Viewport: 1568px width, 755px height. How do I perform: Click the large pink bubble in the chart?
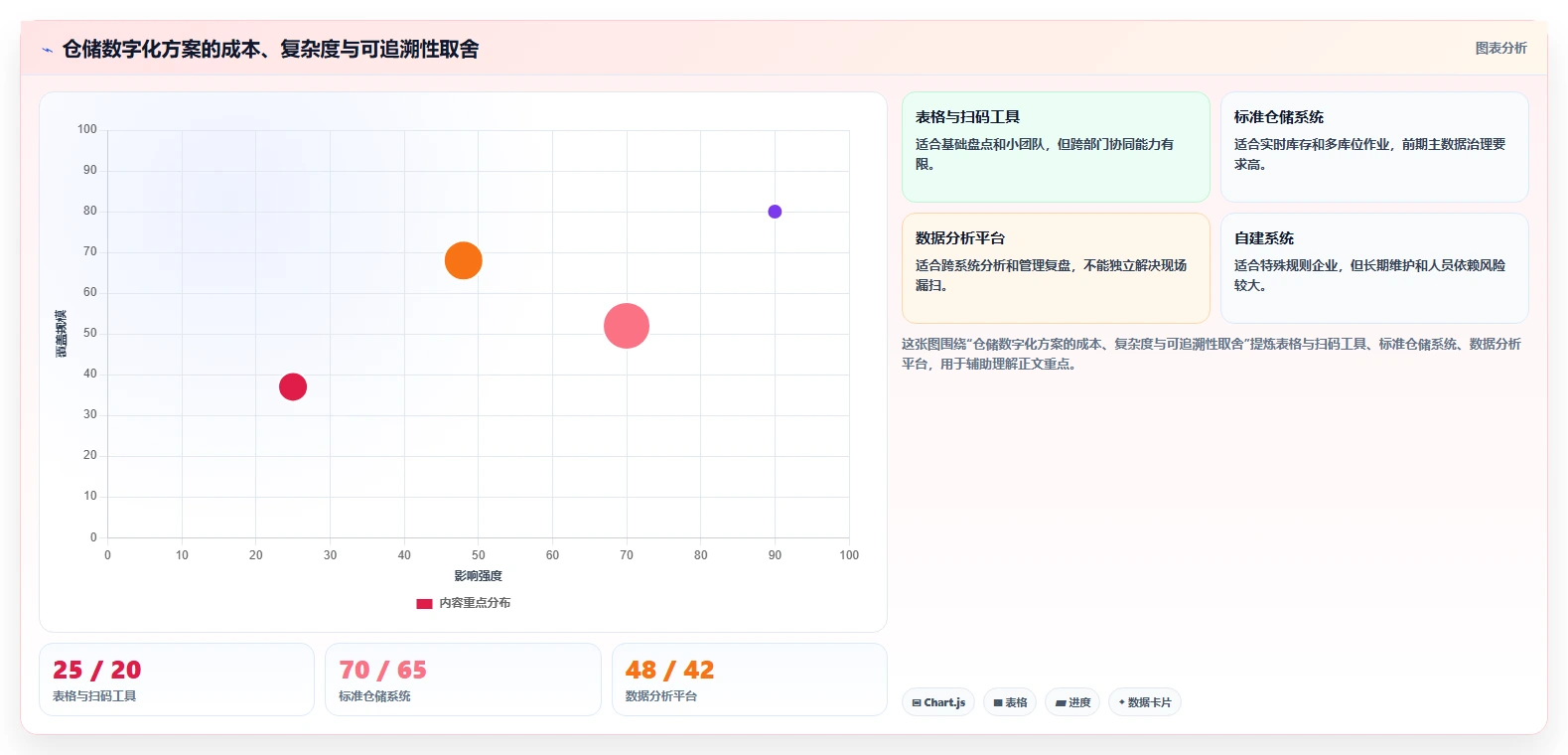627,326
